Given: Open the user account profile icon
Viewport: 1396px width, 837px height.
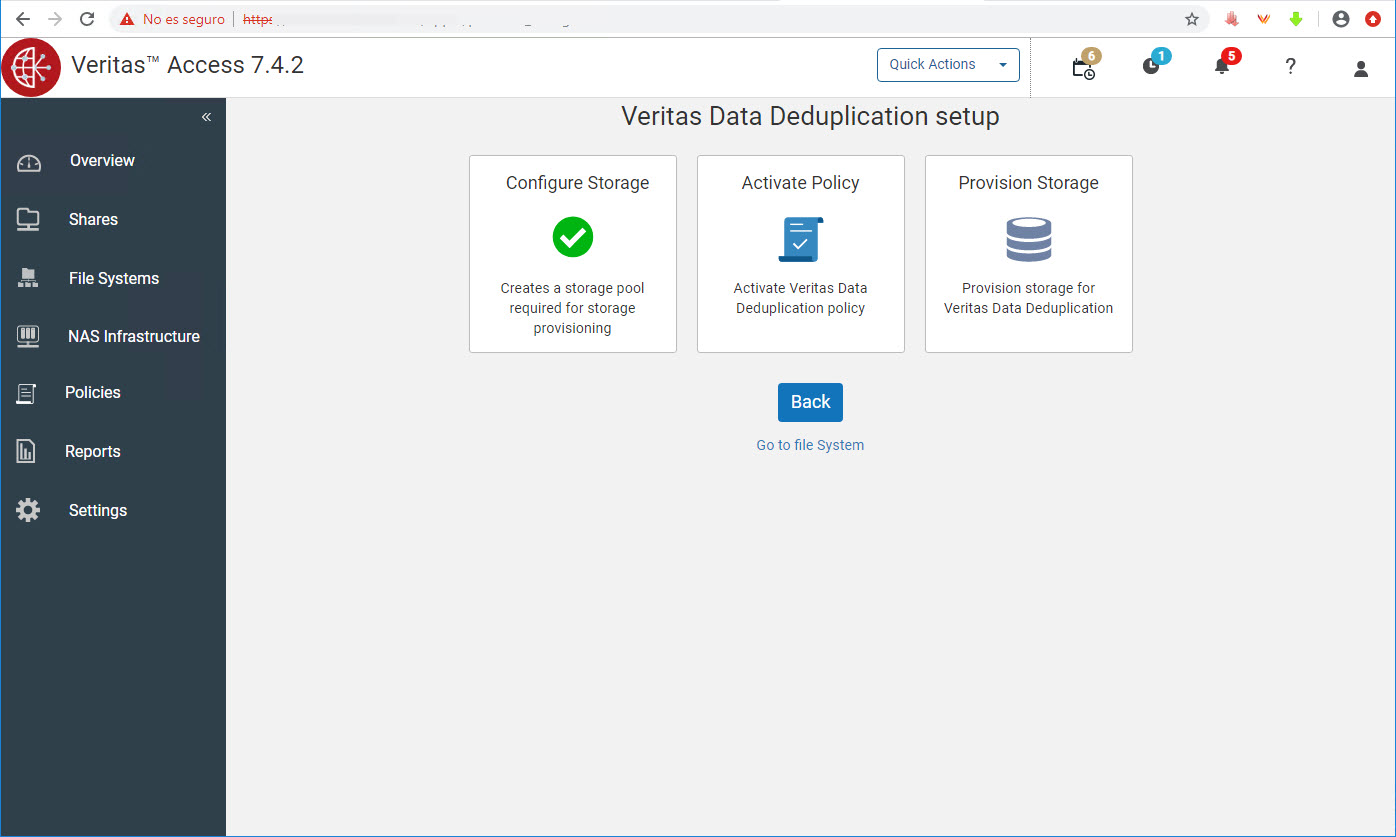Looking at the screenshot, I should [x=1361, y=68].
